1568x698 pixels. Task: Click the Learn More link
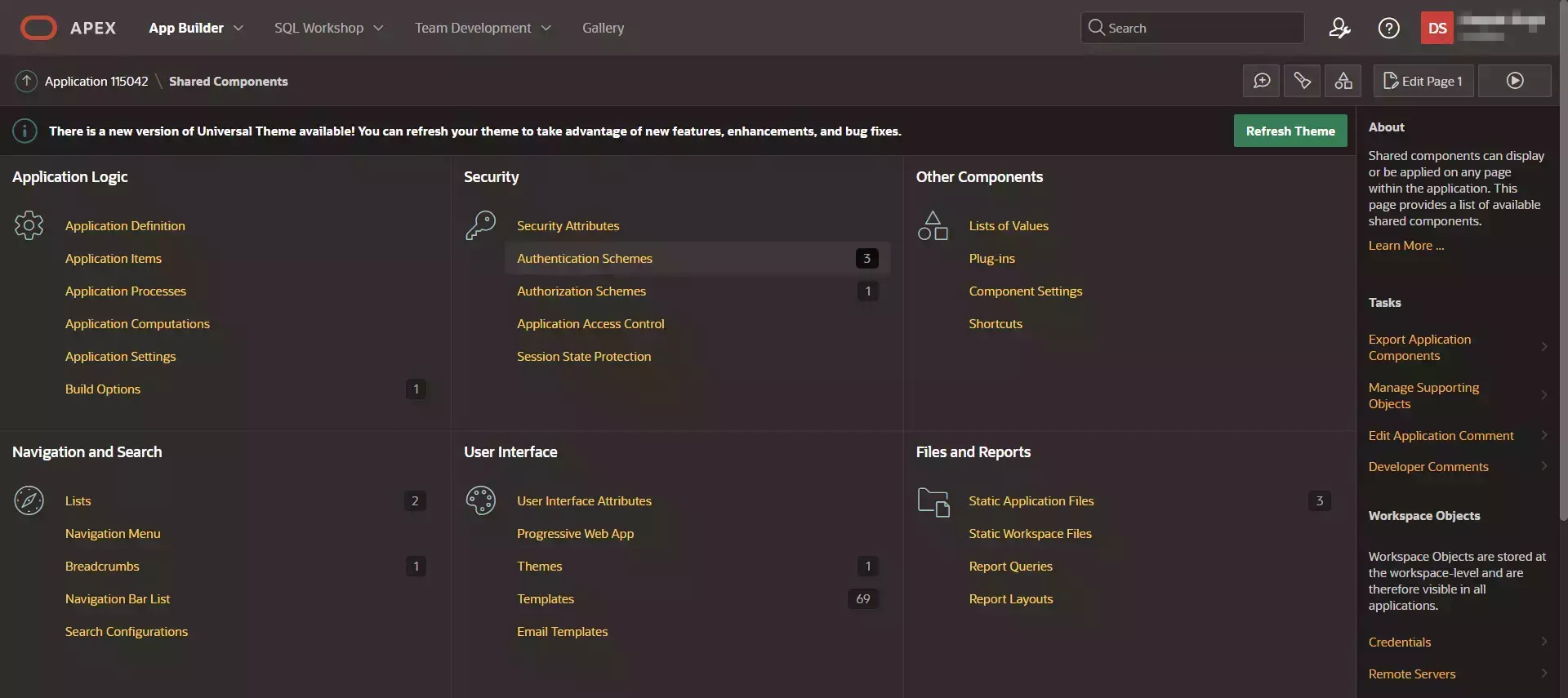click(1405, 245)
